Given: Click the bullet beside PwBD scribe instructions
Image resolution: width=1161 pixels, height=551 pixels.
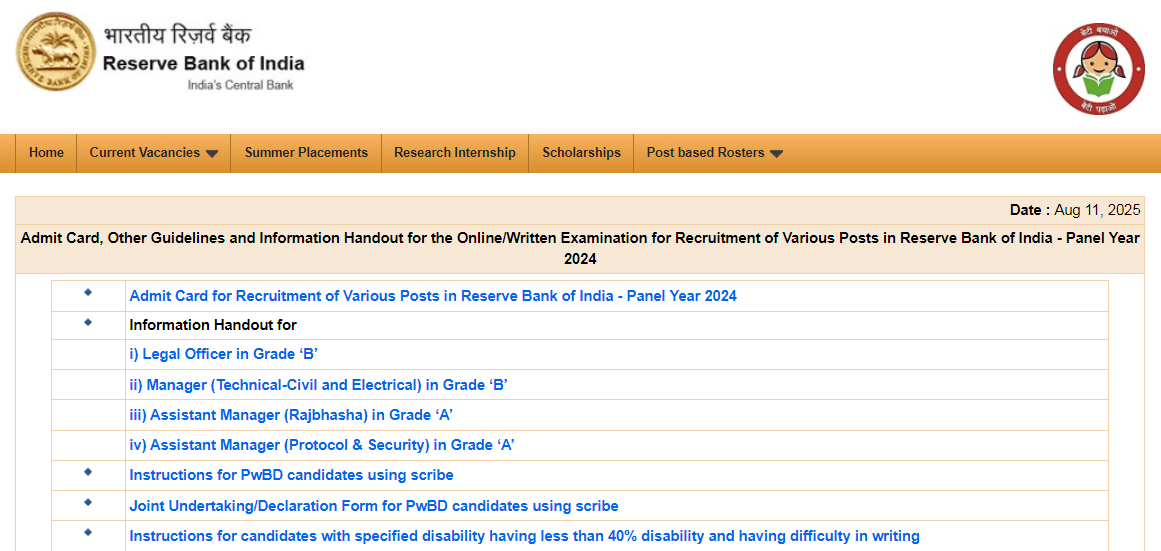Looking at the screenshot, I should point(88,471).
